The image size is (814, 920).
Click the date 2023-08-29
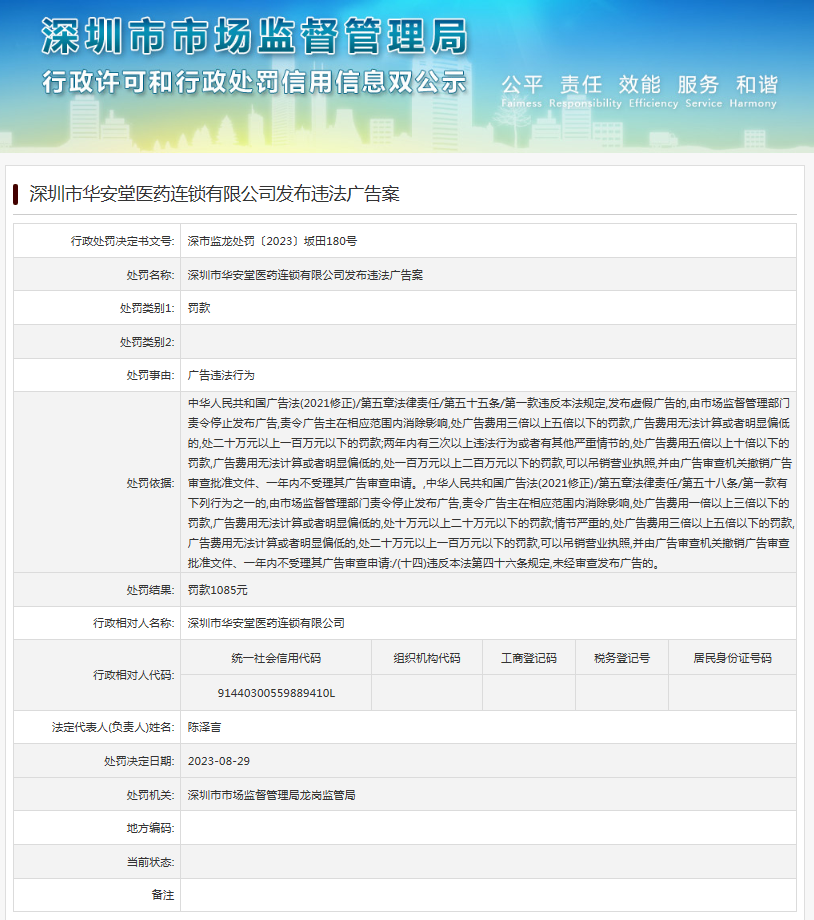(x=219, y=762)
